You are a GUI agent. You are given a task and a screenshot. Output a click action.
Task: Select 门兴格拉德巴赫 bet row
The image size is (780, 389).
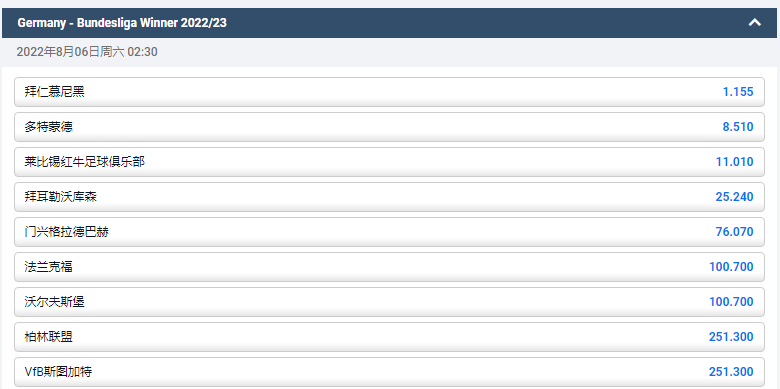coord(390,232)
